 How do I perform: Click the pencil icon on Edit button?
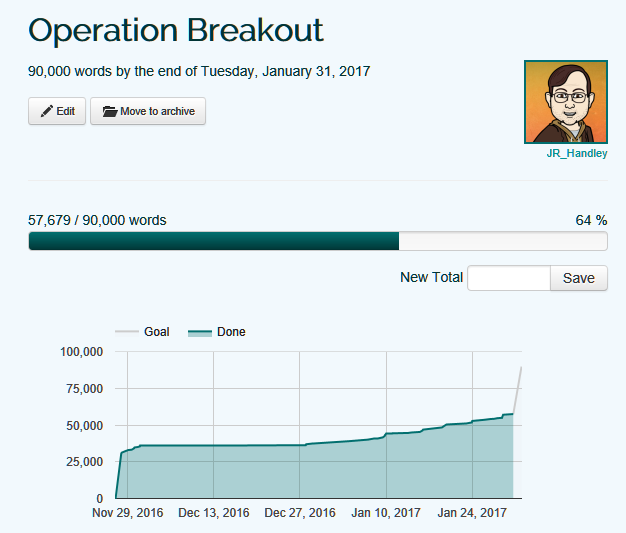pyautogui.click(x=46, y=112)
